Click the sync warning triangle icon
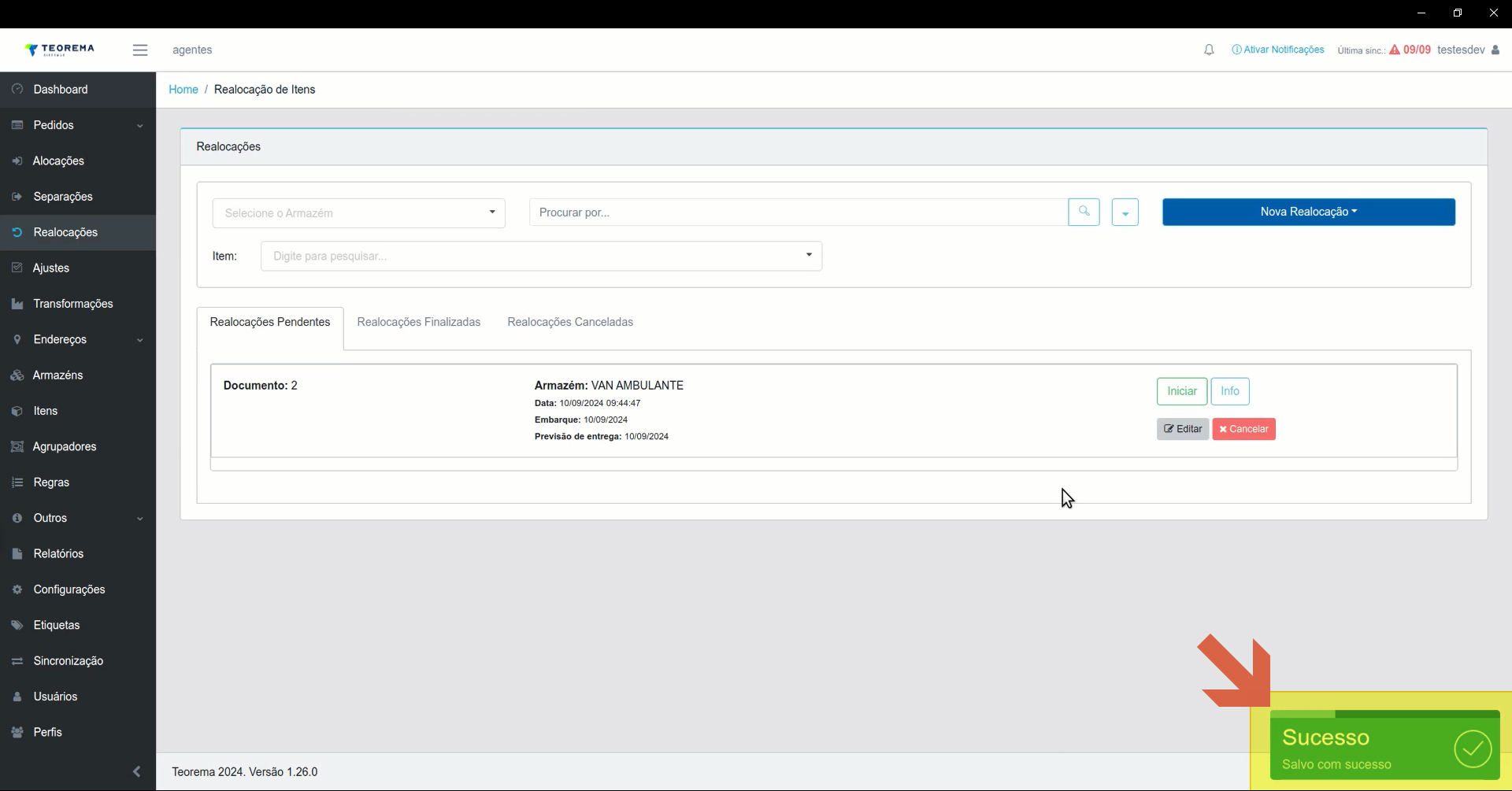1512x791 pixels. click(1395, 50)
